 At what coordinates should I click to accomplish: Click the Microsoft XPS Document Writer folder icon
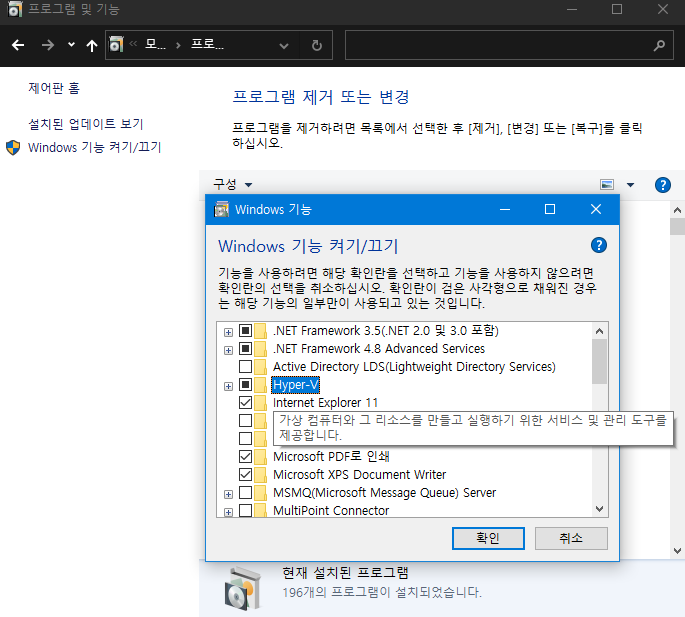(x=260, y=475)
